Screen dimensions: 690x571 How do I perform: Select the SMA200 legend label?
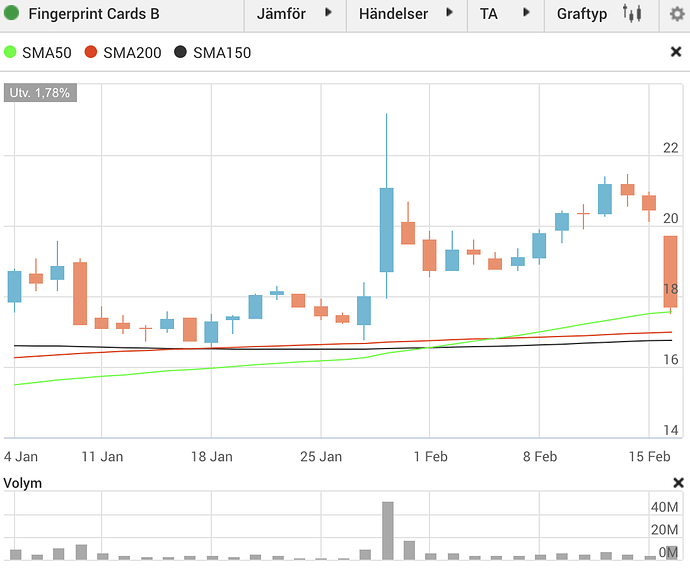[x=132, y=53]
